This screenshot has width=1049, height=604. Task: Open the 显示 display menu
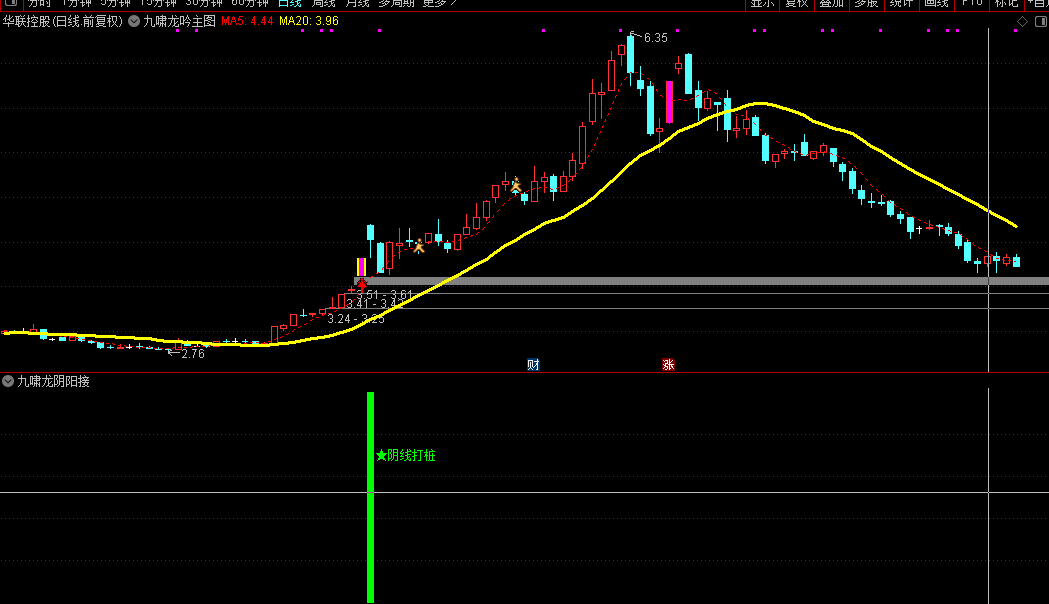click(762, 3)
